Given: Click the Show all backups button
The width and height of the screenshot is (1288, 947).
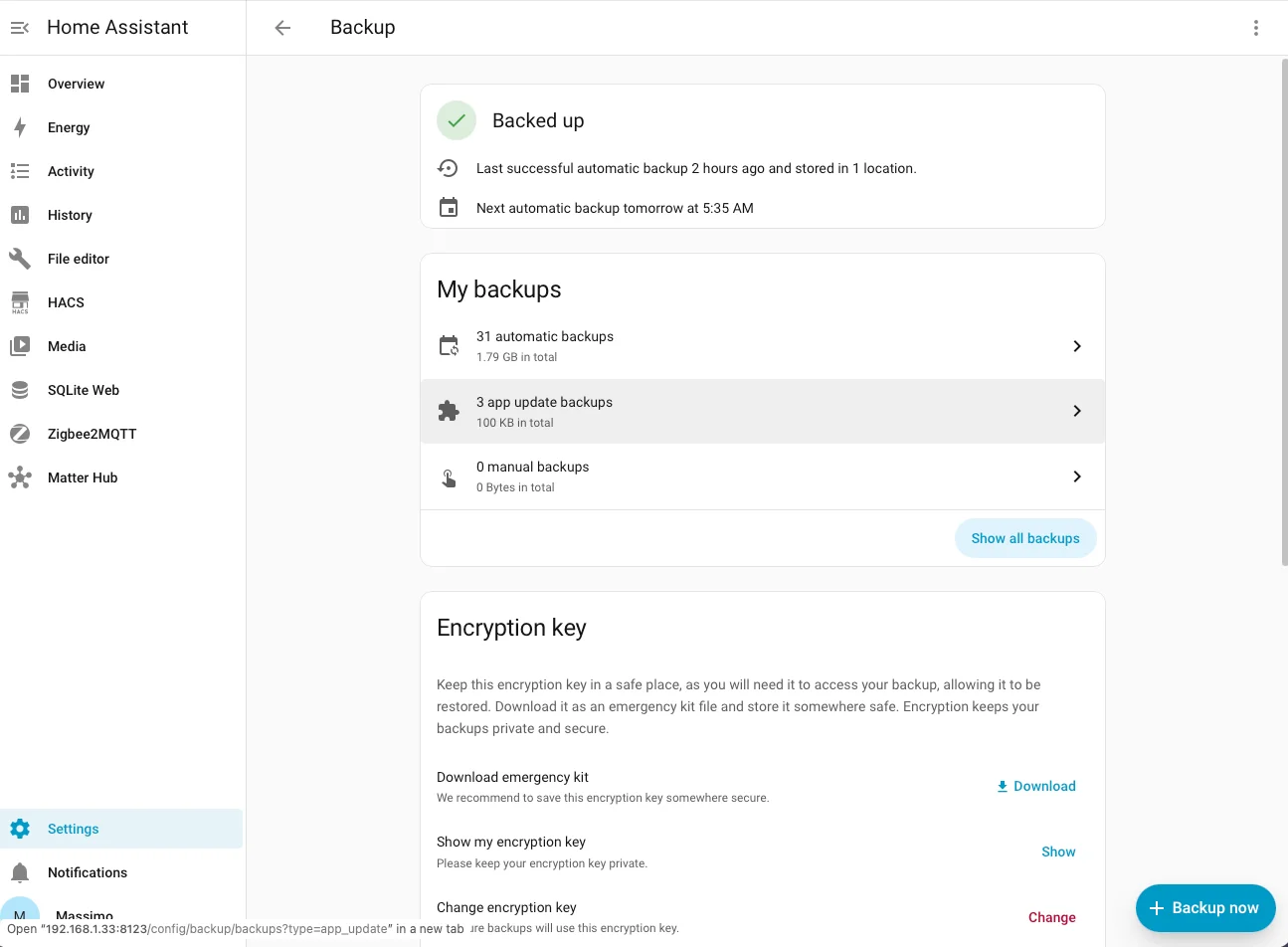Looking at the screenshot, I should 1025,538.
